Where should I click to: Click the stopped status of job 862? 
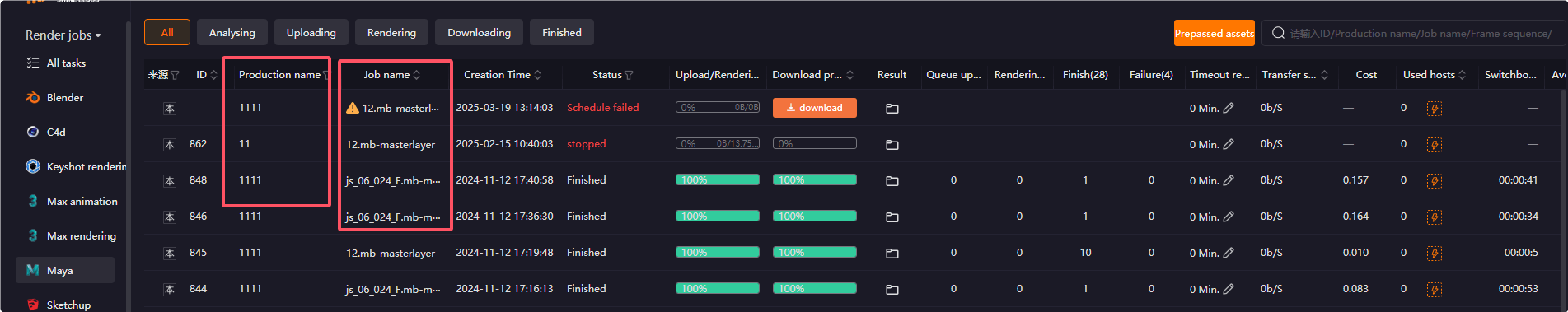[587, 144]
